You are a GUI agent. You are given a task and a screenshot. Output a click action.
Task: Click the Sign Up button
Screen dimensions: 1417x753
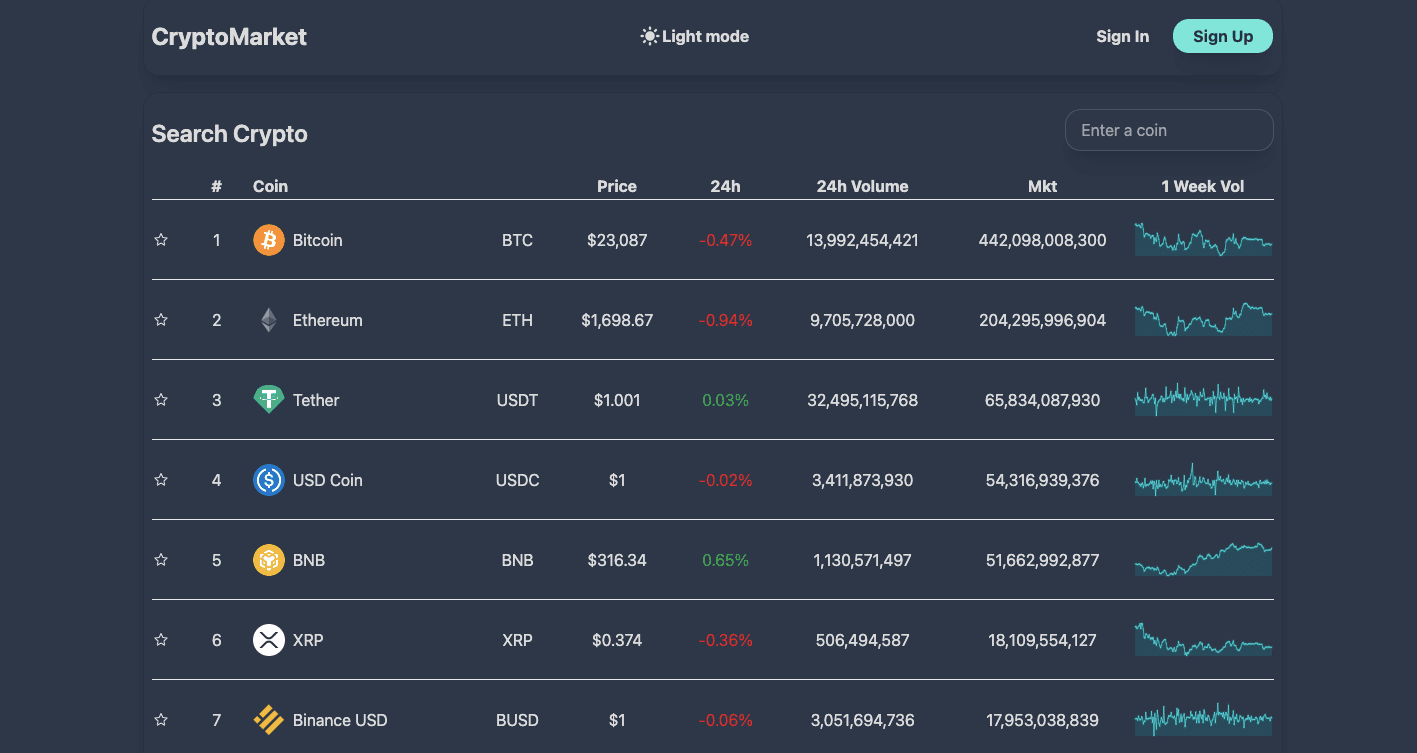(1222, 37)
